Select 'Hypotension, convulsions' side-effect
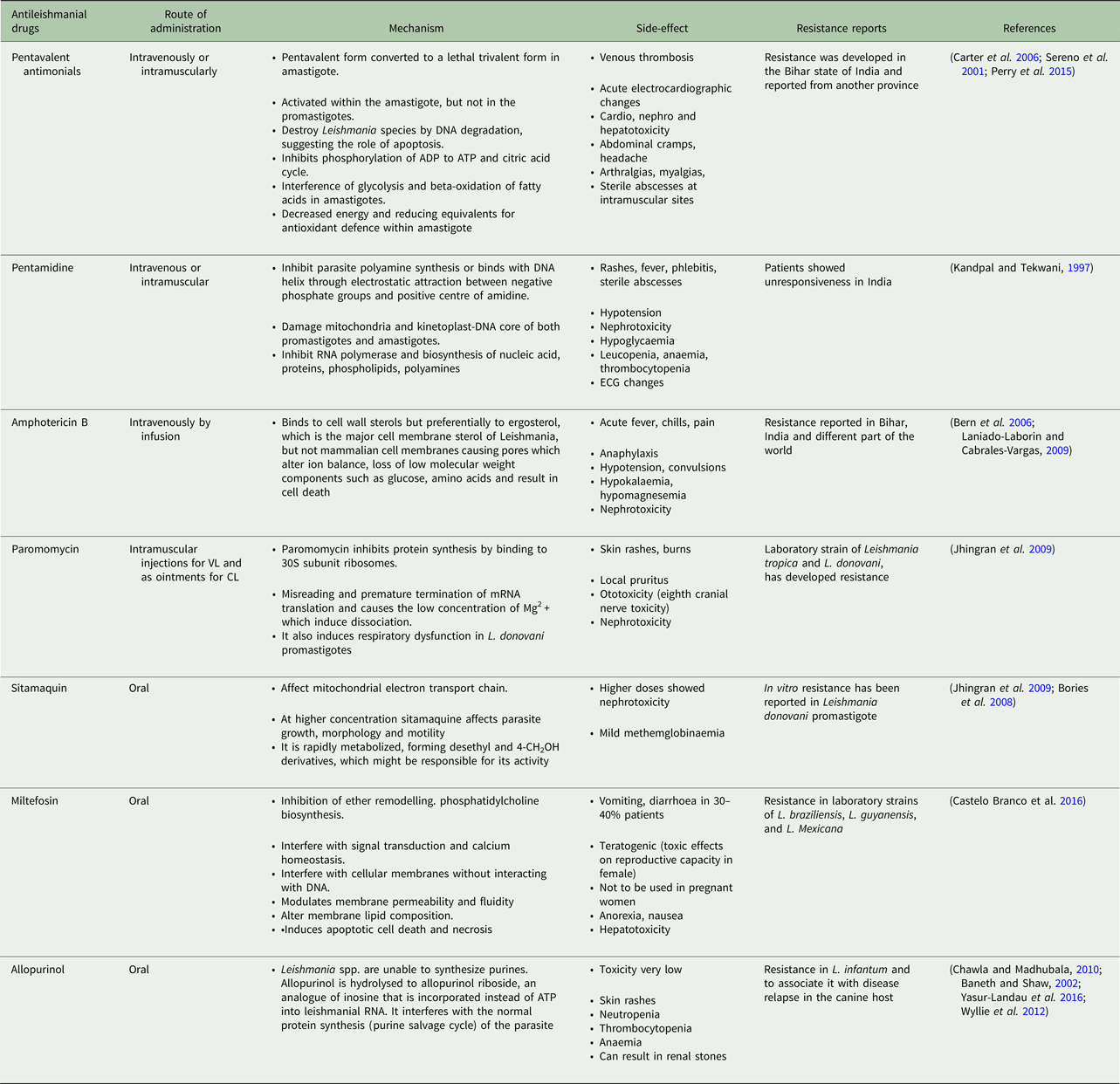 tap(663, 468)
